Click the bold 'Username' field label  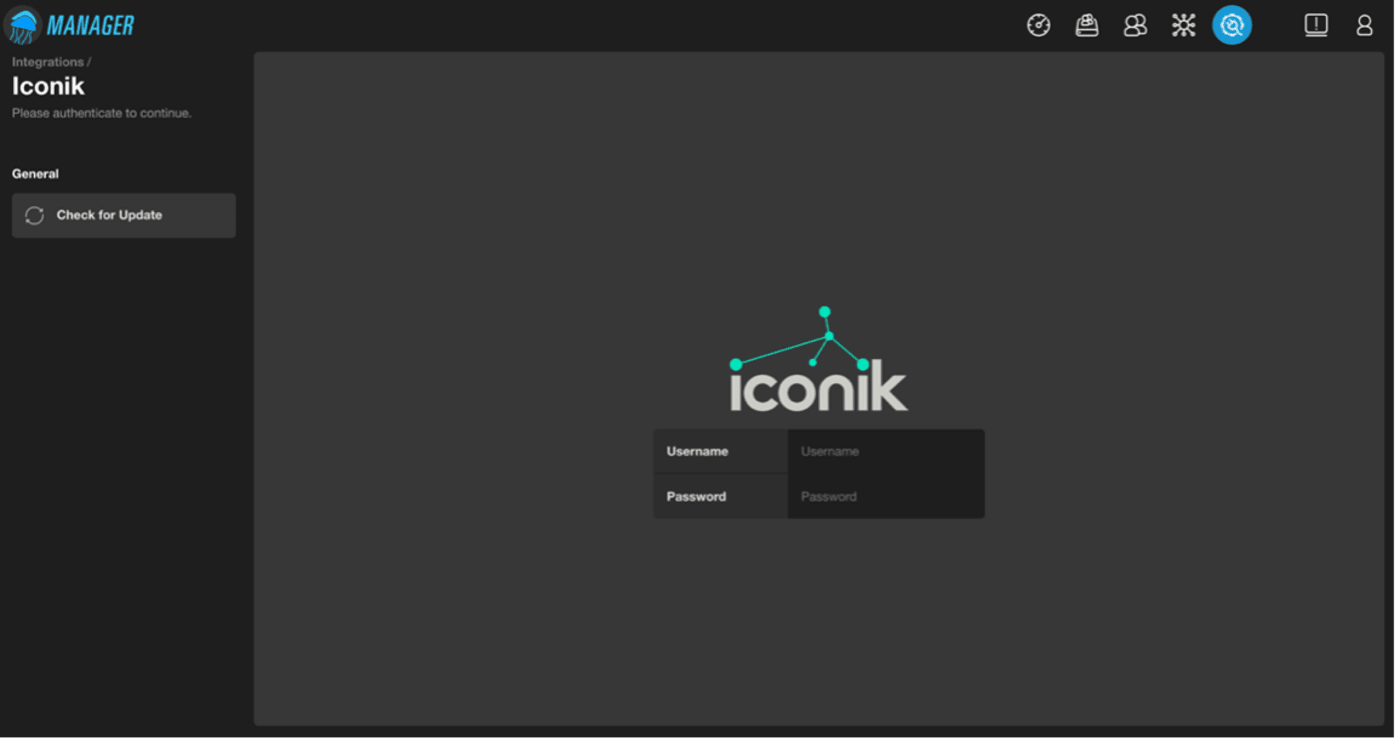697,452
